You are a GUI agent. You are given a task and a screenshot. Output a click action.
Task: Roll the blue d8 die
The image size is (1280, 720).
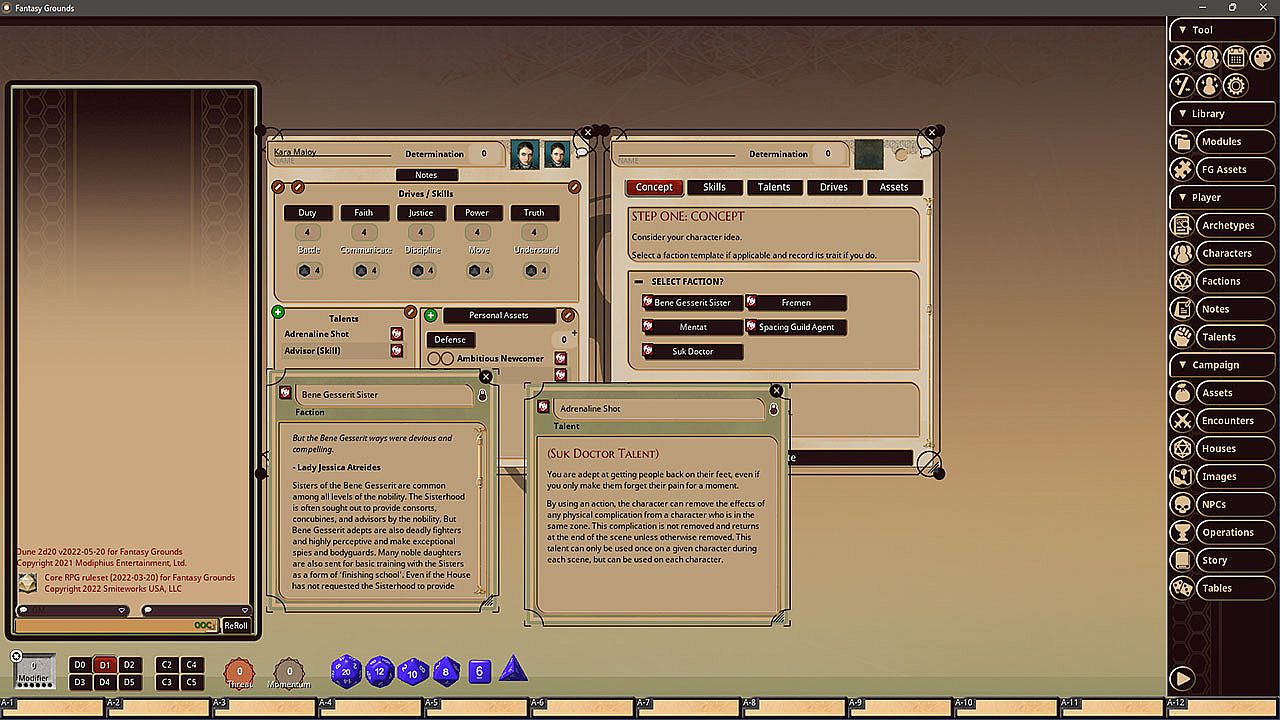click(446, 671)
